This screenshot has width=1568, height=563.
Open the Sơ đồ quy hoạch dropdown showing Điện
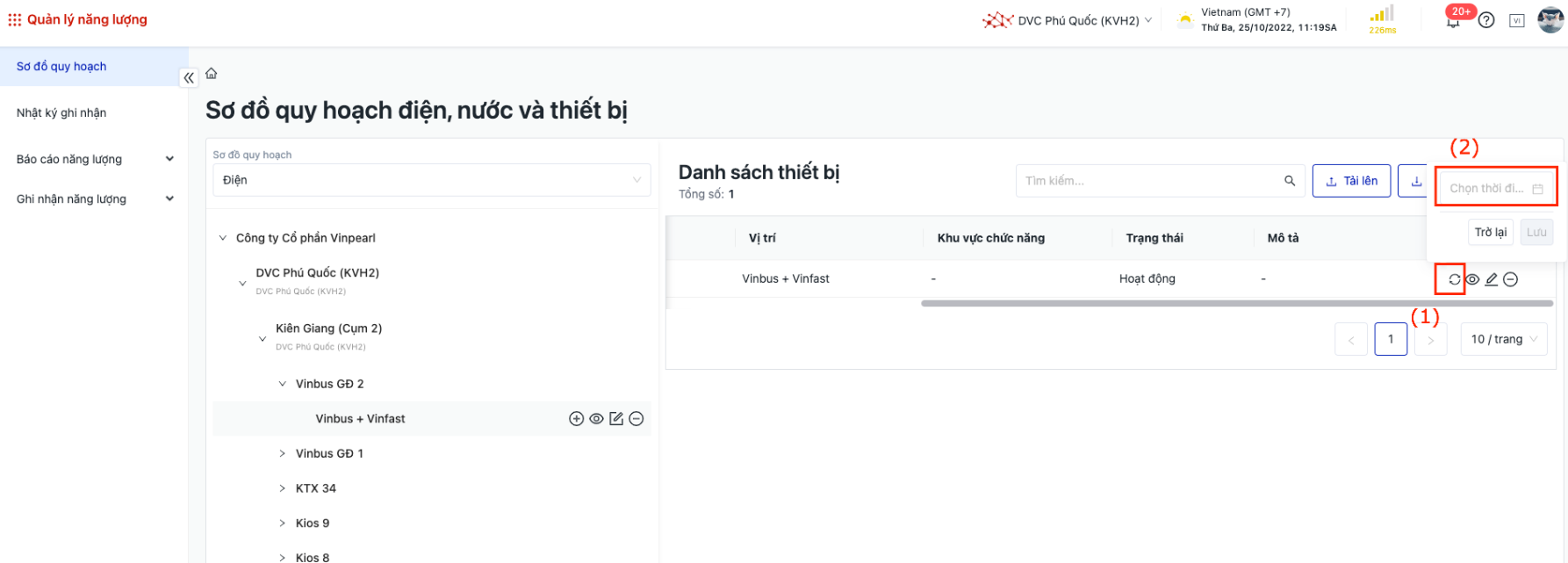432,180
